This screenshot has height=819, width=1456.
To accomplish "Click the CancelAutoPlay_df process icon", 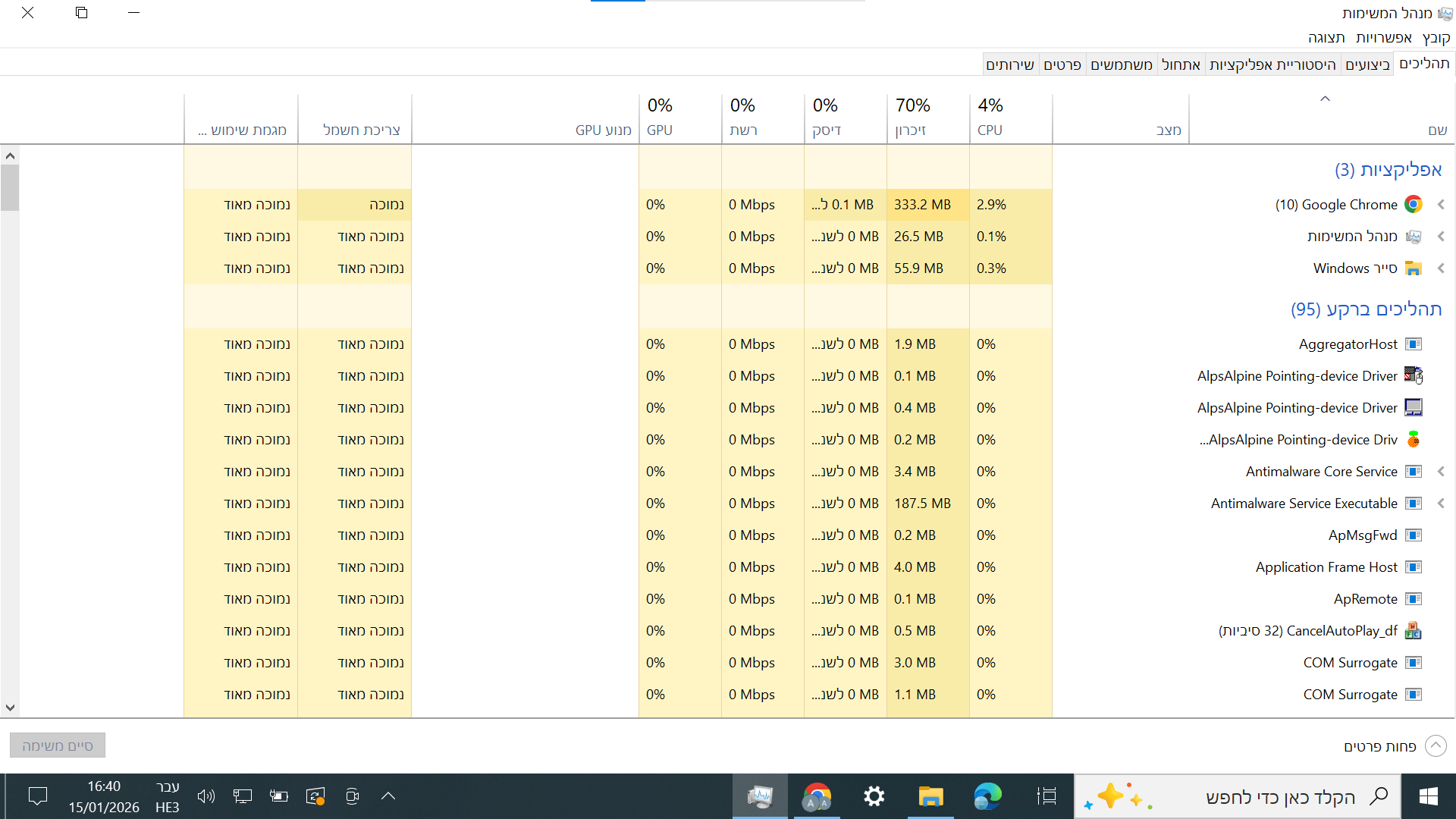I will tap(1413, 631).
